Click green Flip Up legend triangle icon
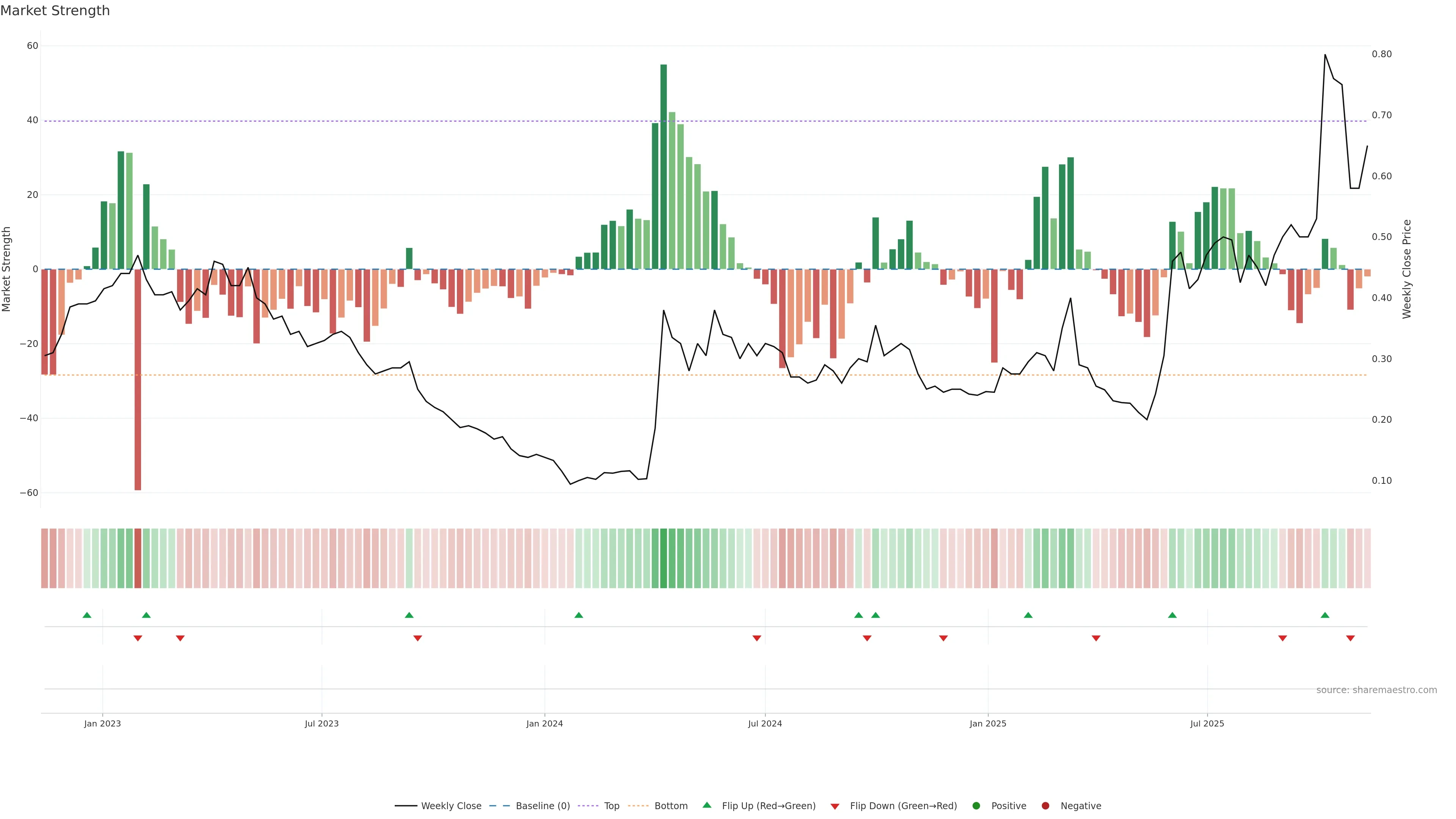The width and height of the screenshot is (1456, 819). (x=706, y=805)
